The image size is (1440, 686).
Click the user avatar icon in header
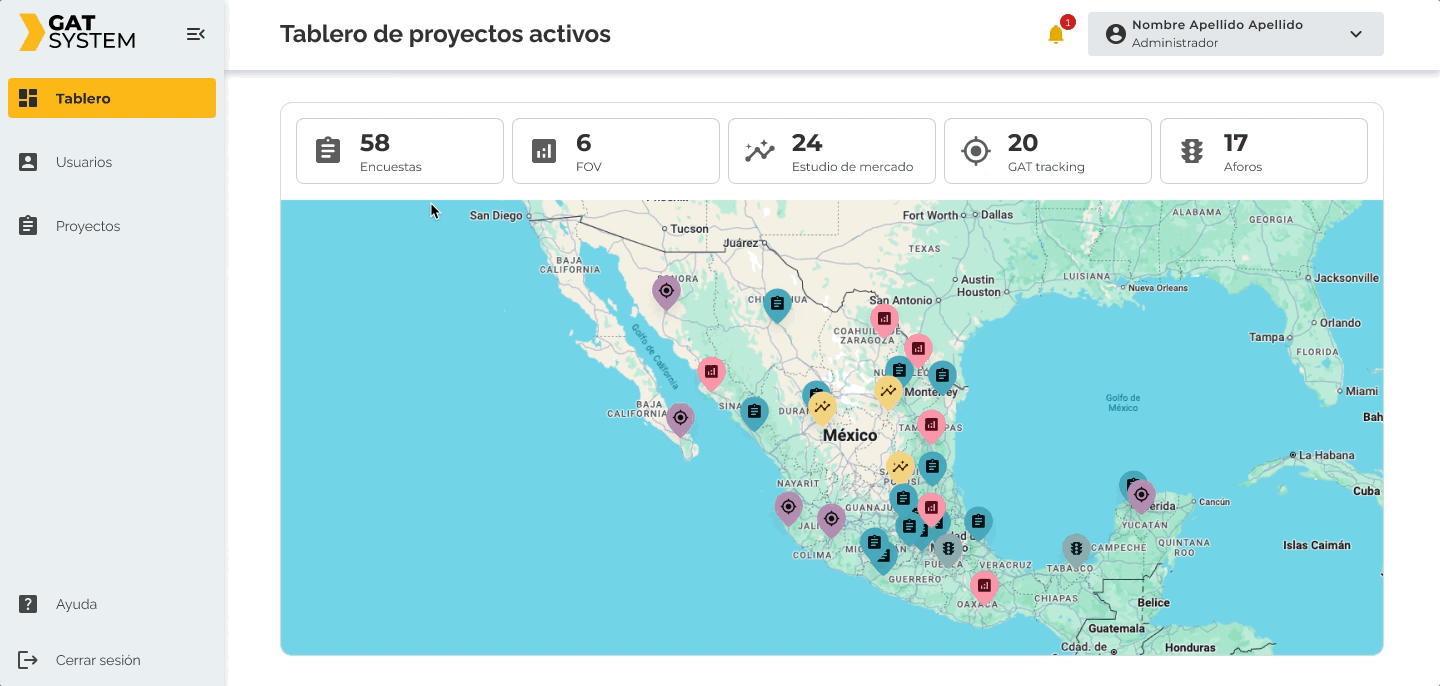(x=1116, y=34)
